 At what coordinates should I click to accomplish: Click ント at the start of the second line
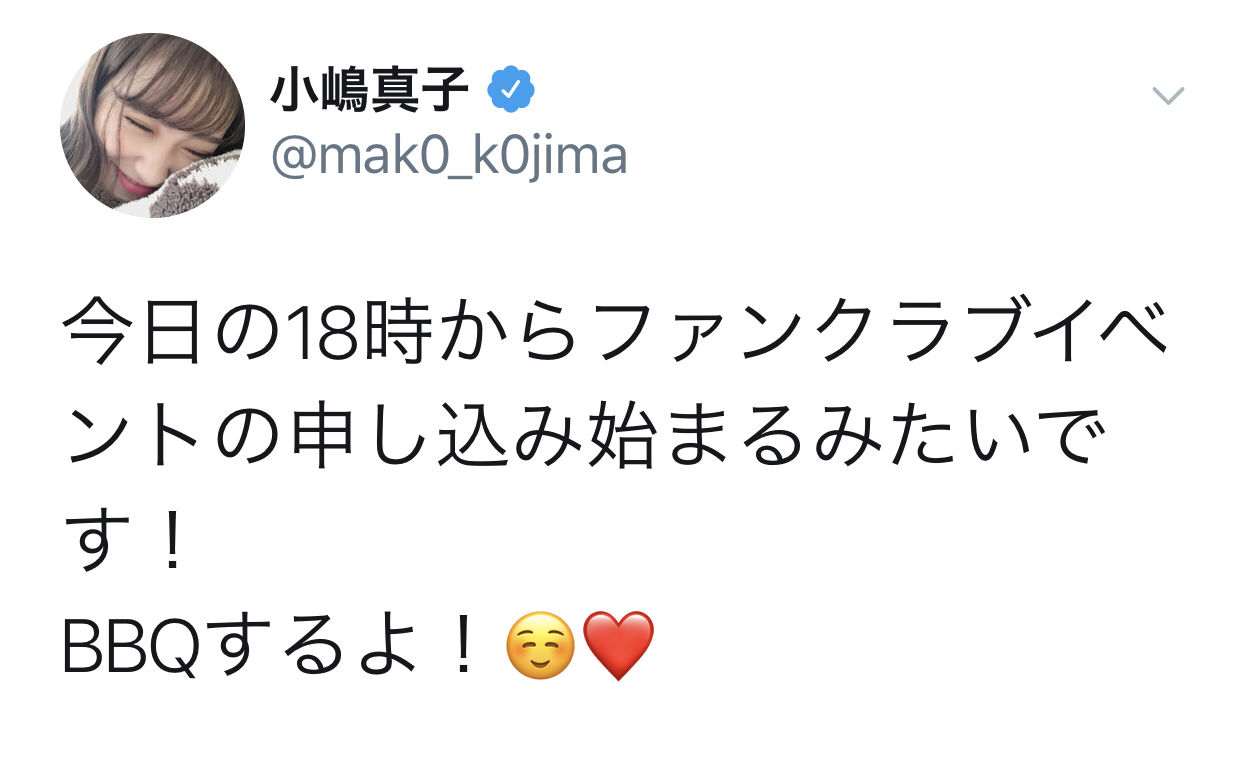coord(126,440)
